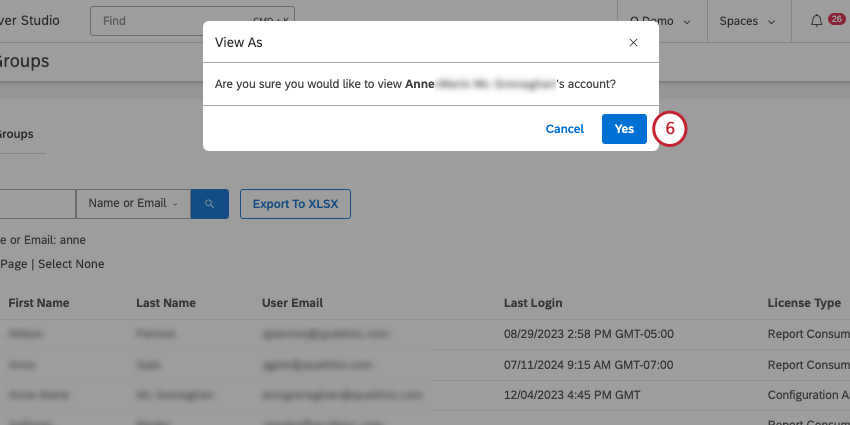The image size is (850, 425).
Task: Confirm with the Yes button
Action: (x=624, y=129)
